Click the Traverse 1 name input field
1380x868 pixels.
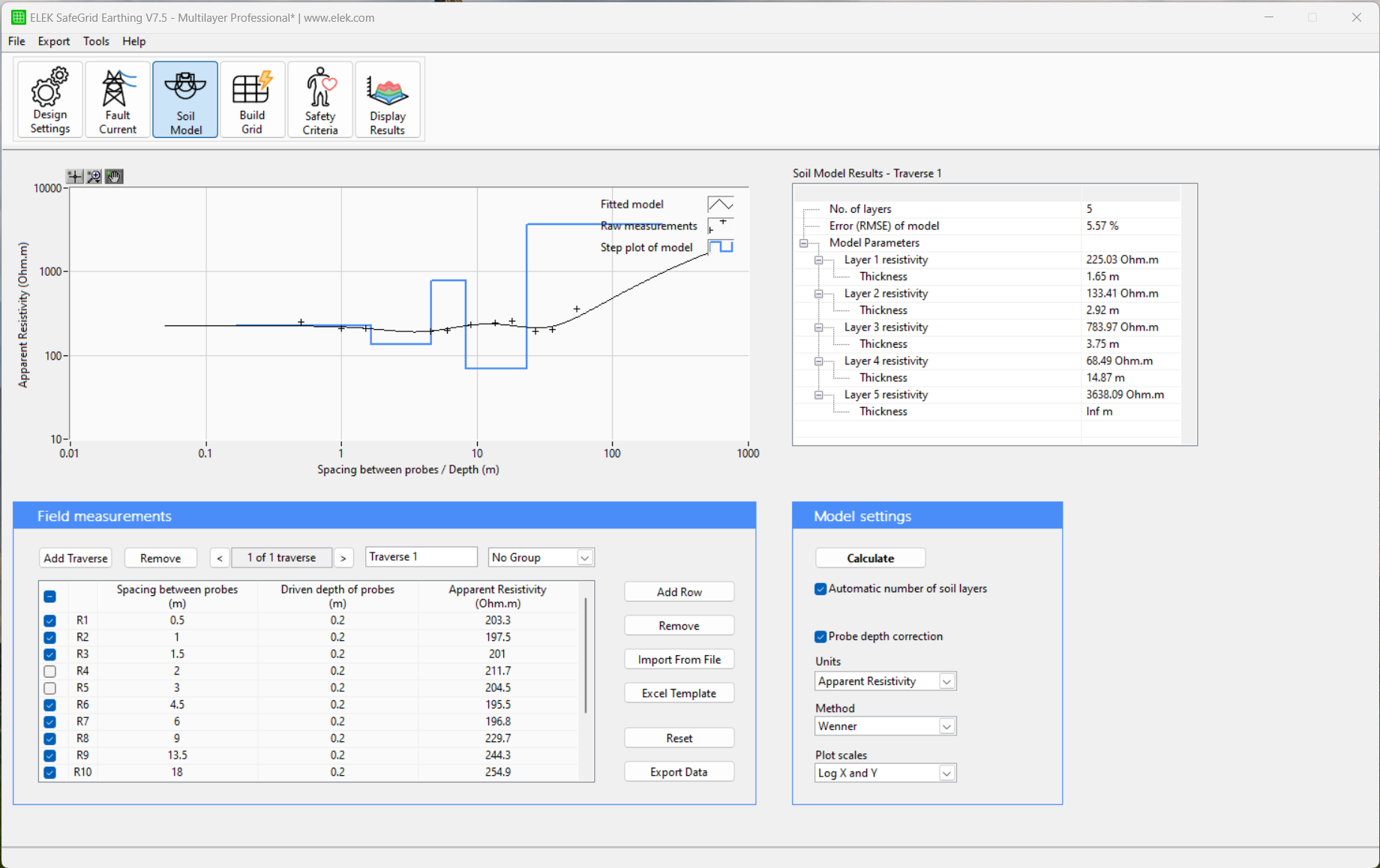(421, 557)
